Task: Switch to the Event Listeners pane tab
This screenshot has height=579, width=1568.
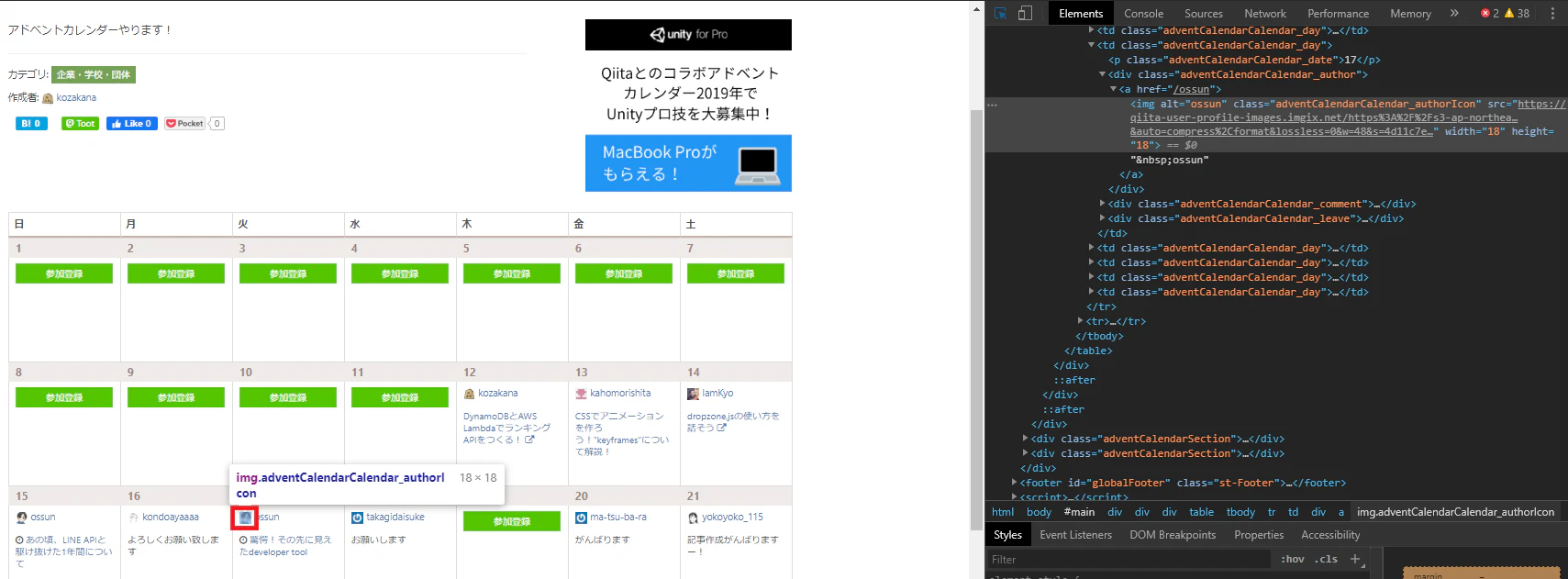Action: 1075,535
